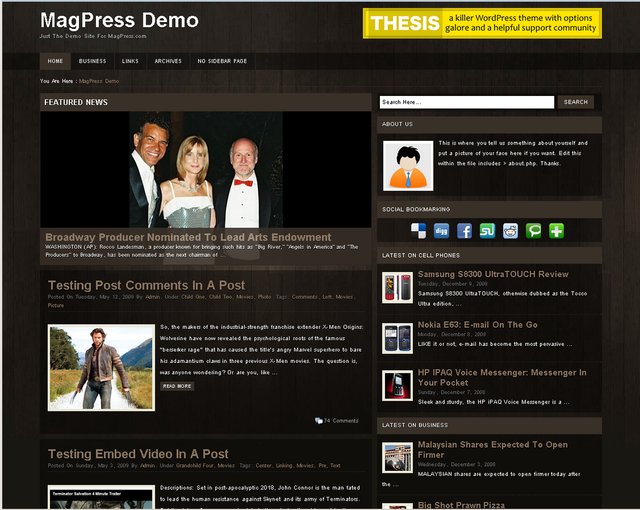This screenshot has width=640, height=510.
Task: Go to the Links page
Action: (130, 61)
